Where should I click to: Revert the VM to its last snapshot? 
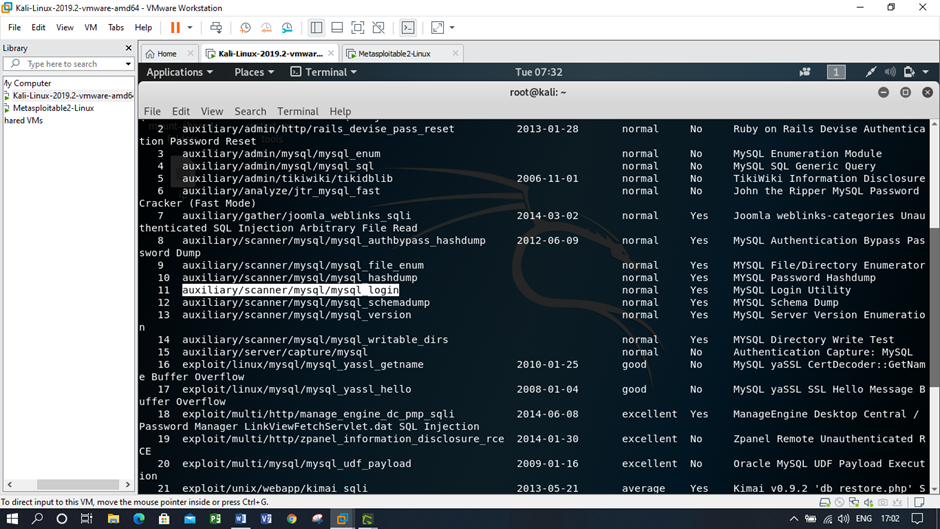pos(266,28)
